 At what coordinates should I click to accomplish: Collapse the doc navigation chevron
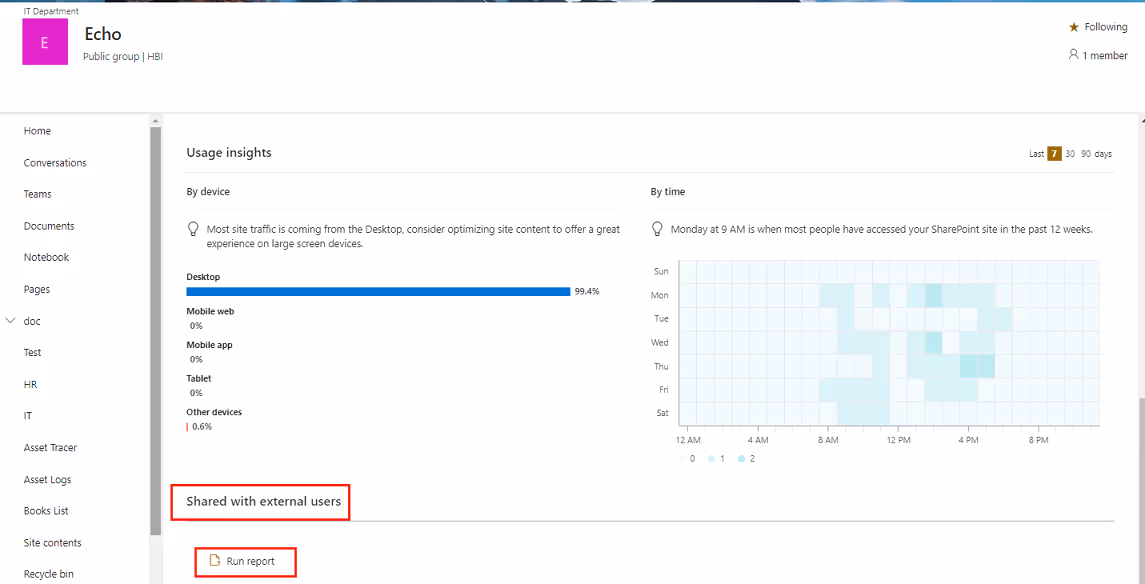pos(10,320)
